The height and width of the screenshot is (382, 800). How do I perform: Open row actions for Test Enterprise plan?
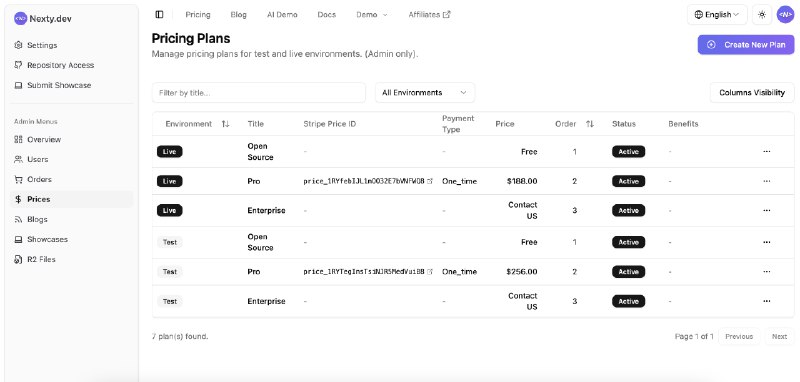click(766, 301)
